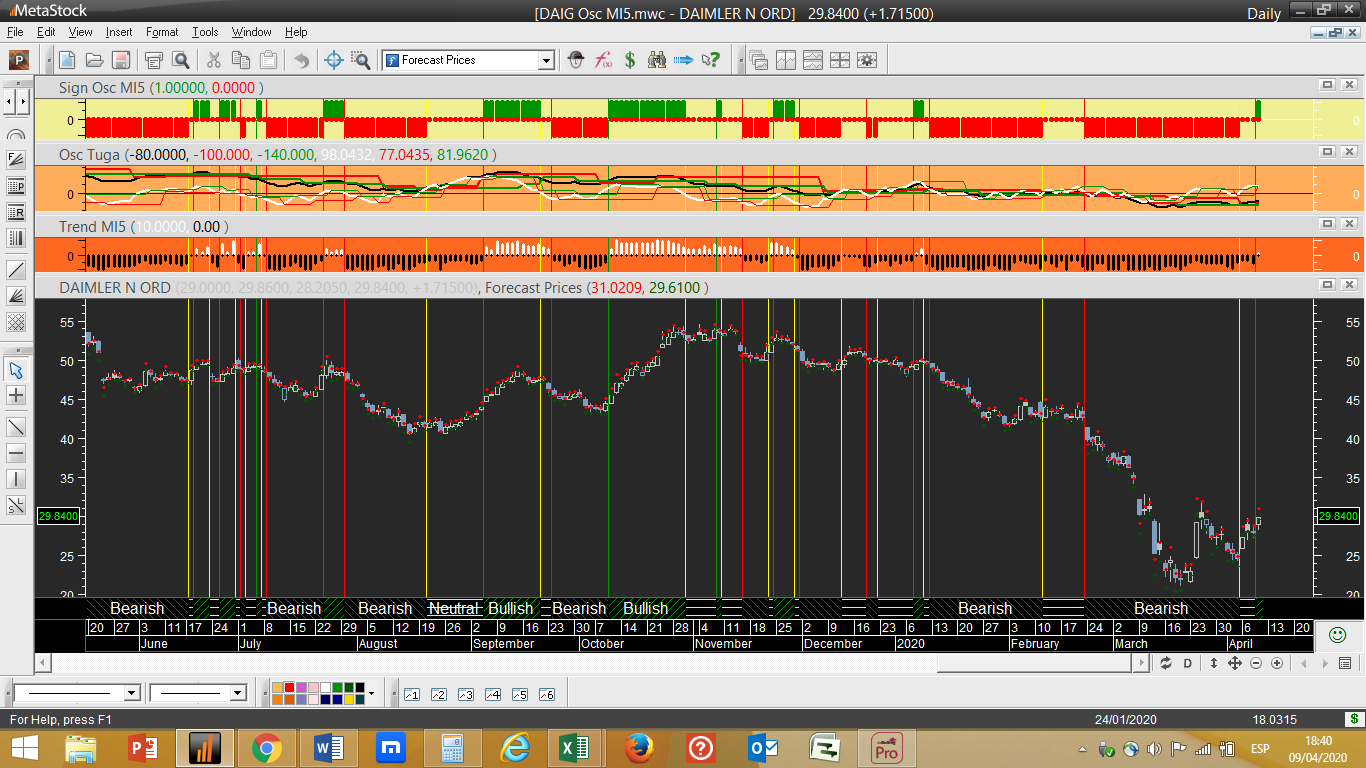
Task: Open the Forecast Prices indicator dropdown
Action: click(546, 60)
